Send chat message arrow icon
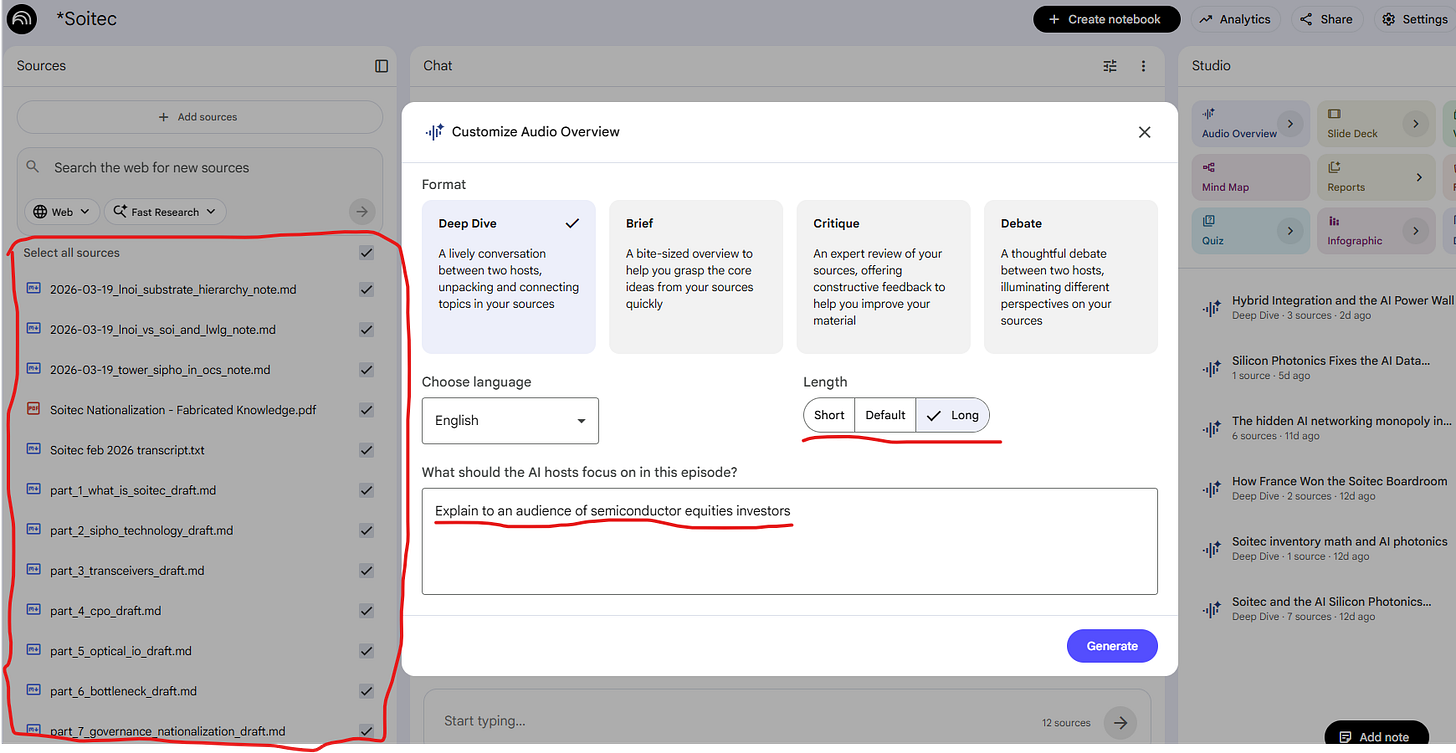1456x753 pixels. (x=1120, y=722)
